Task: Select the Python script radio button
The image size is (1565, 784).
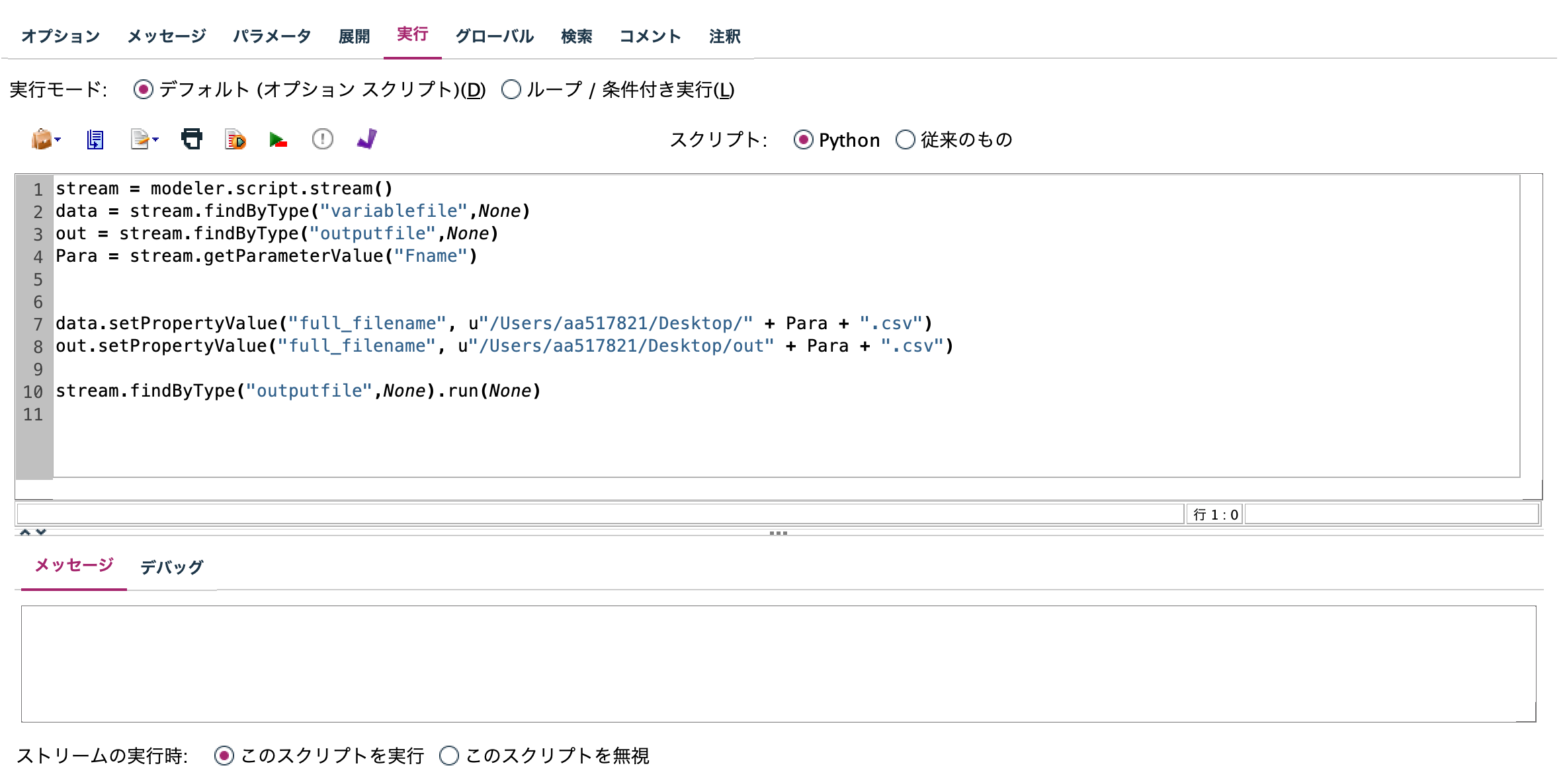Action: coord(802,139)
